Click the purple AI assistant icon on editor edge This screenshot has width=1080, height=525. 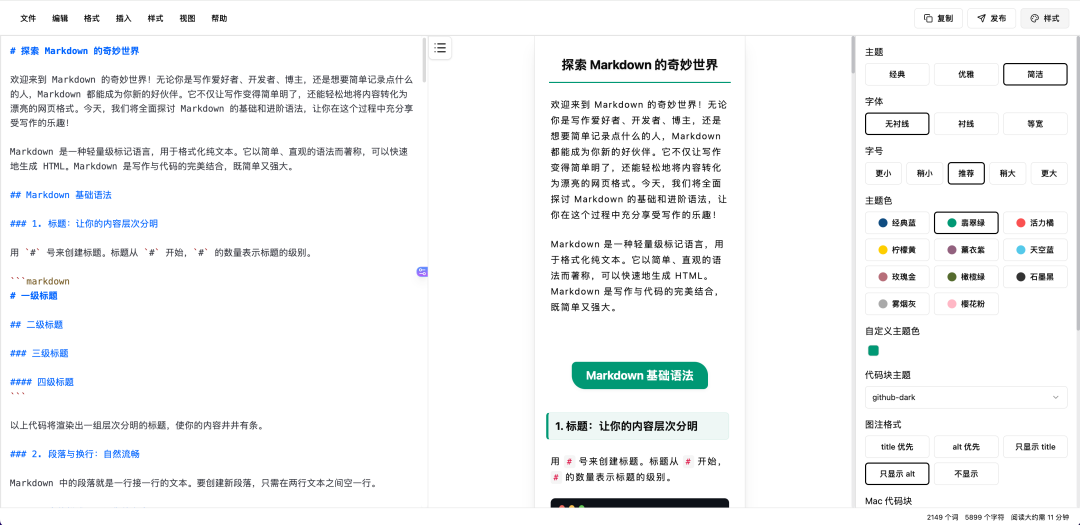click(423, 272)
